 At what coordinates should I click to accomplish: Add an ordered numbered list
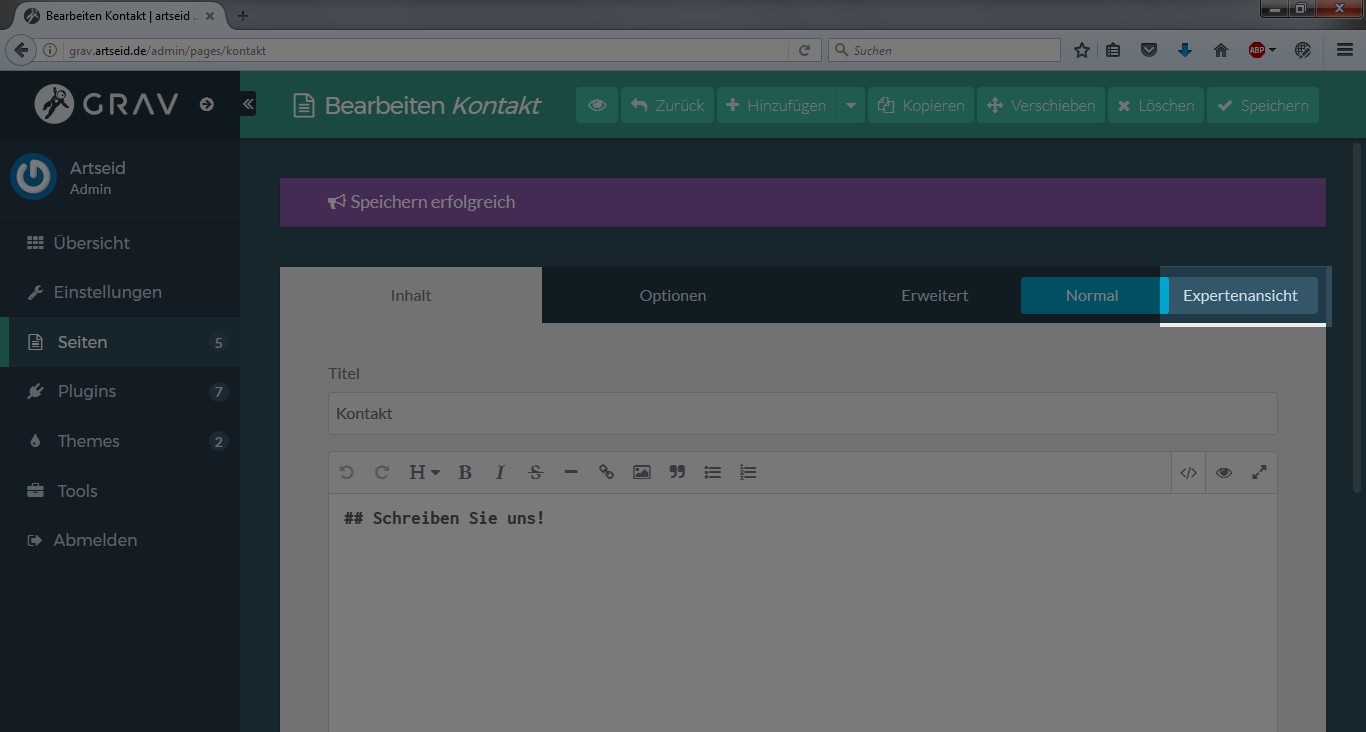pos(748,473)
